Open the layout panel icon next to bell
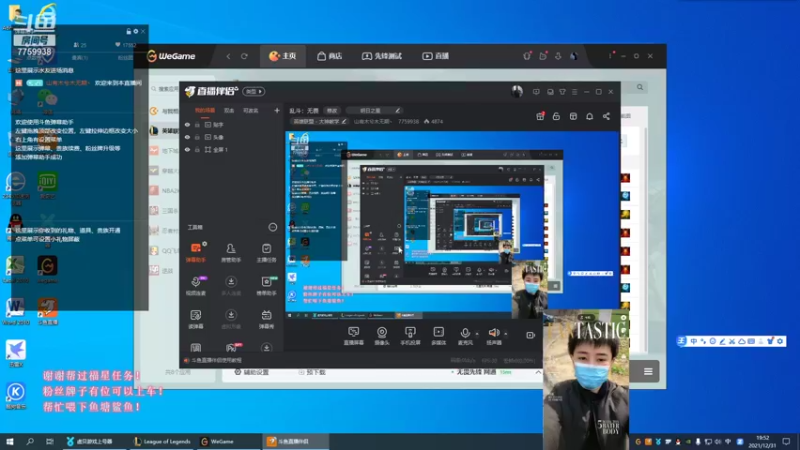 (573, 116)
